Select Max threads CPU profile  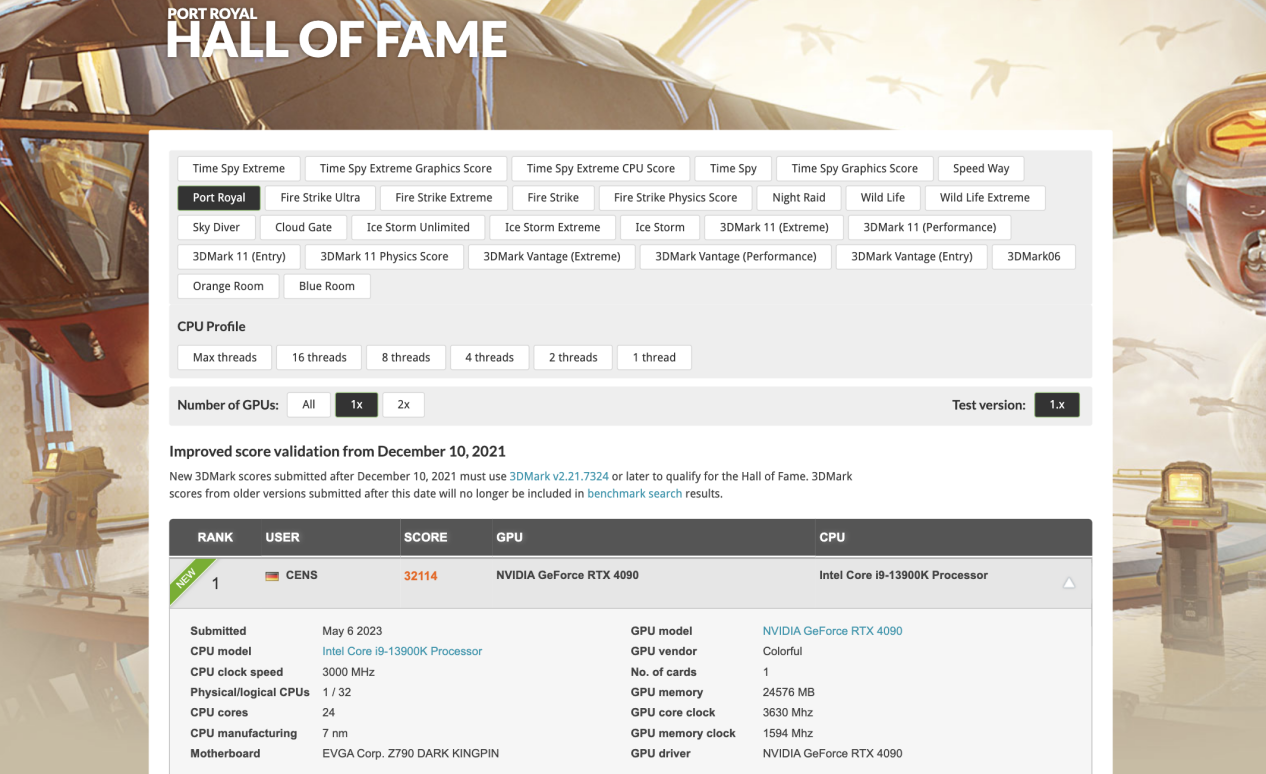pos(224,358)
